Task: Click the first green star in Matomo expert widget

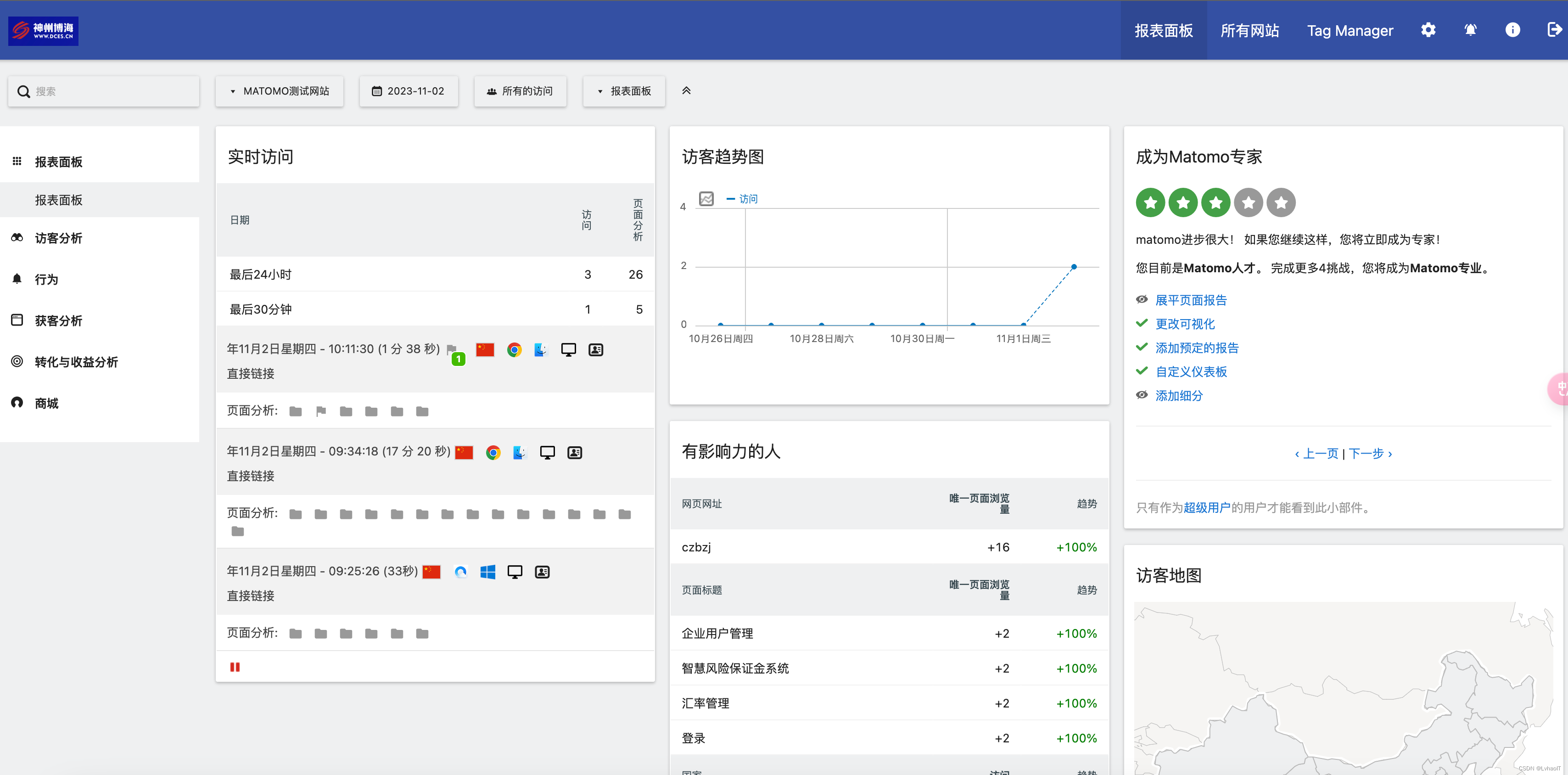Action: pos(1150,202)
